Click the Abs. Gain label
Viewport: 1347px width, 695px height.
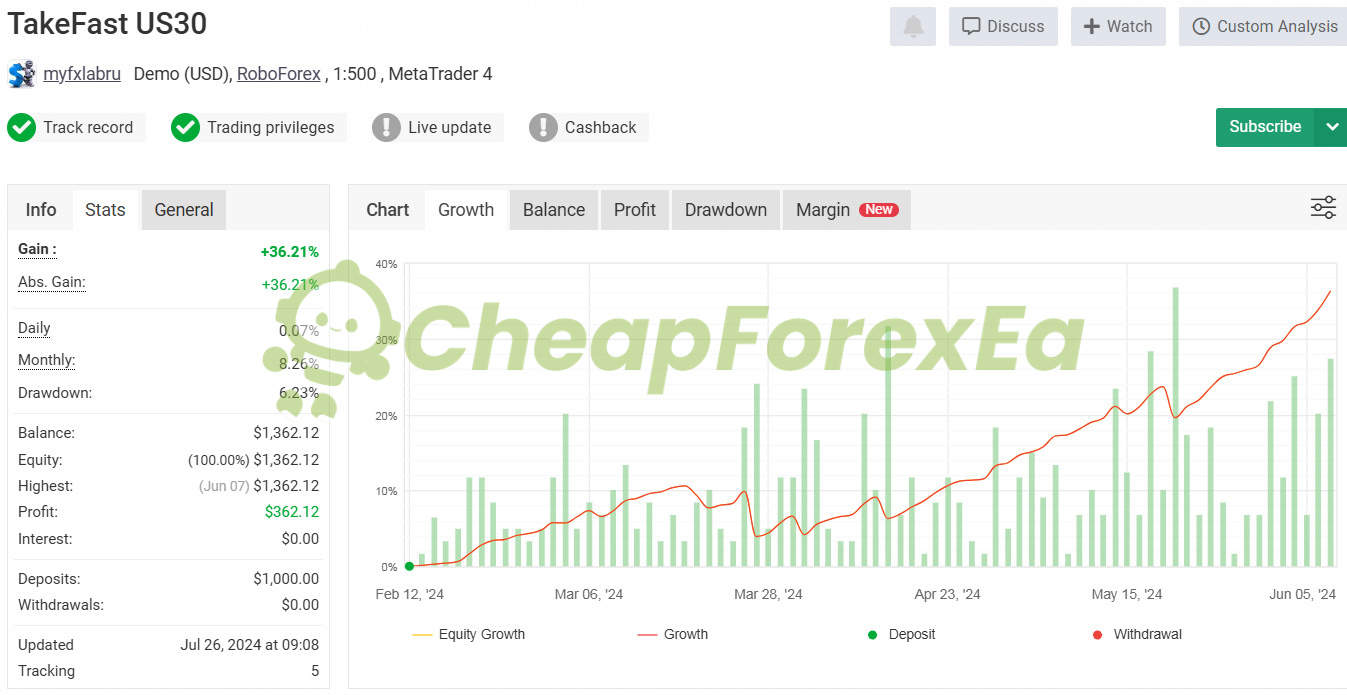tap(52, 283)
